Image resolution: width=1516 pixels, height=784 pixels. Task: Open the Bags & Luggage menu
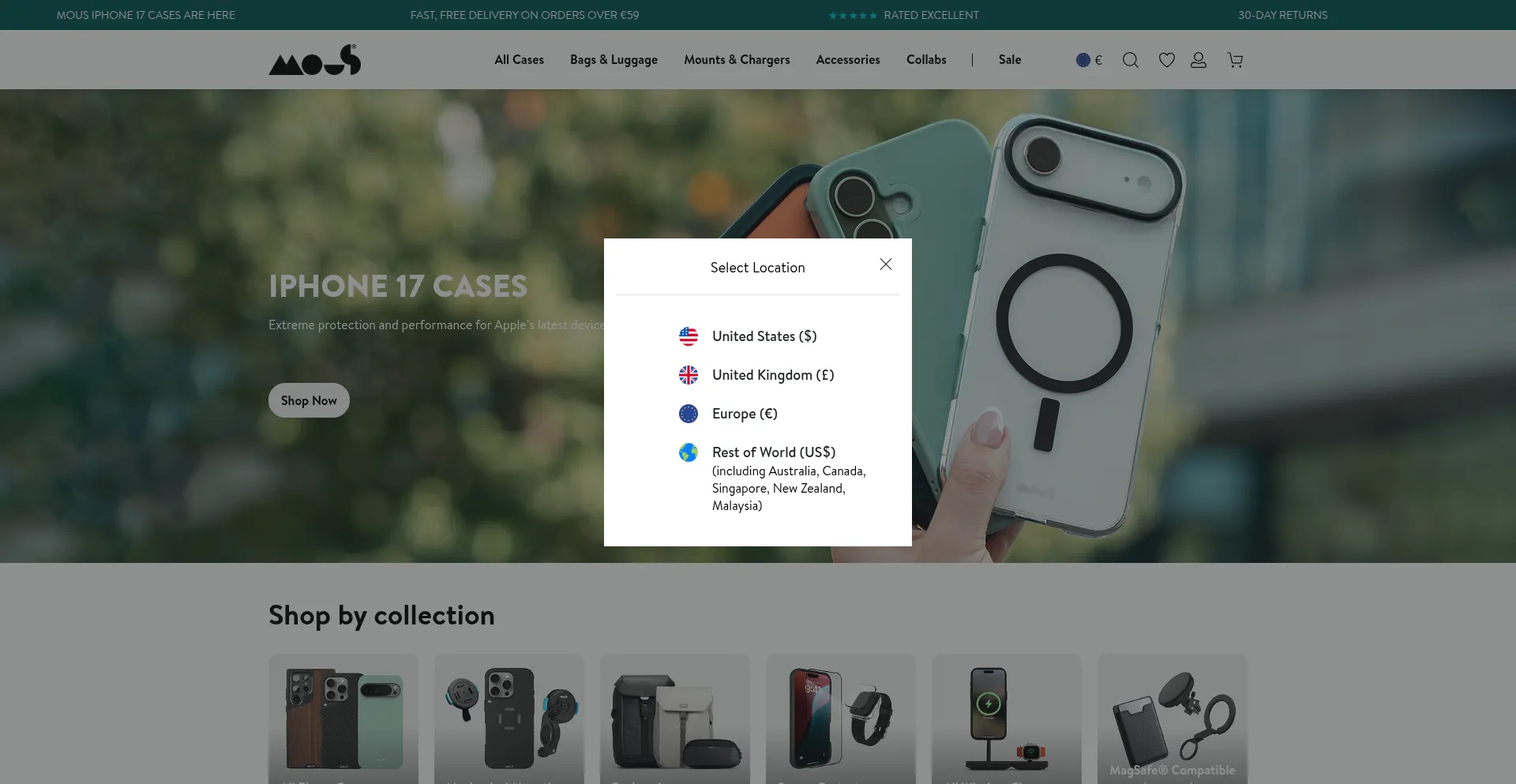[x=614, y=60]
